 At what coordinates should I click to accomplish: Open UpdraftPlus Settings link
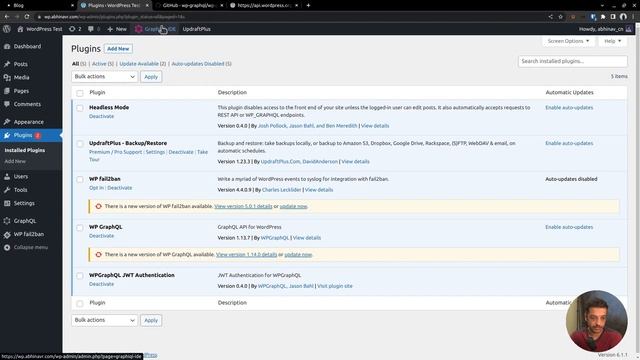155,152
